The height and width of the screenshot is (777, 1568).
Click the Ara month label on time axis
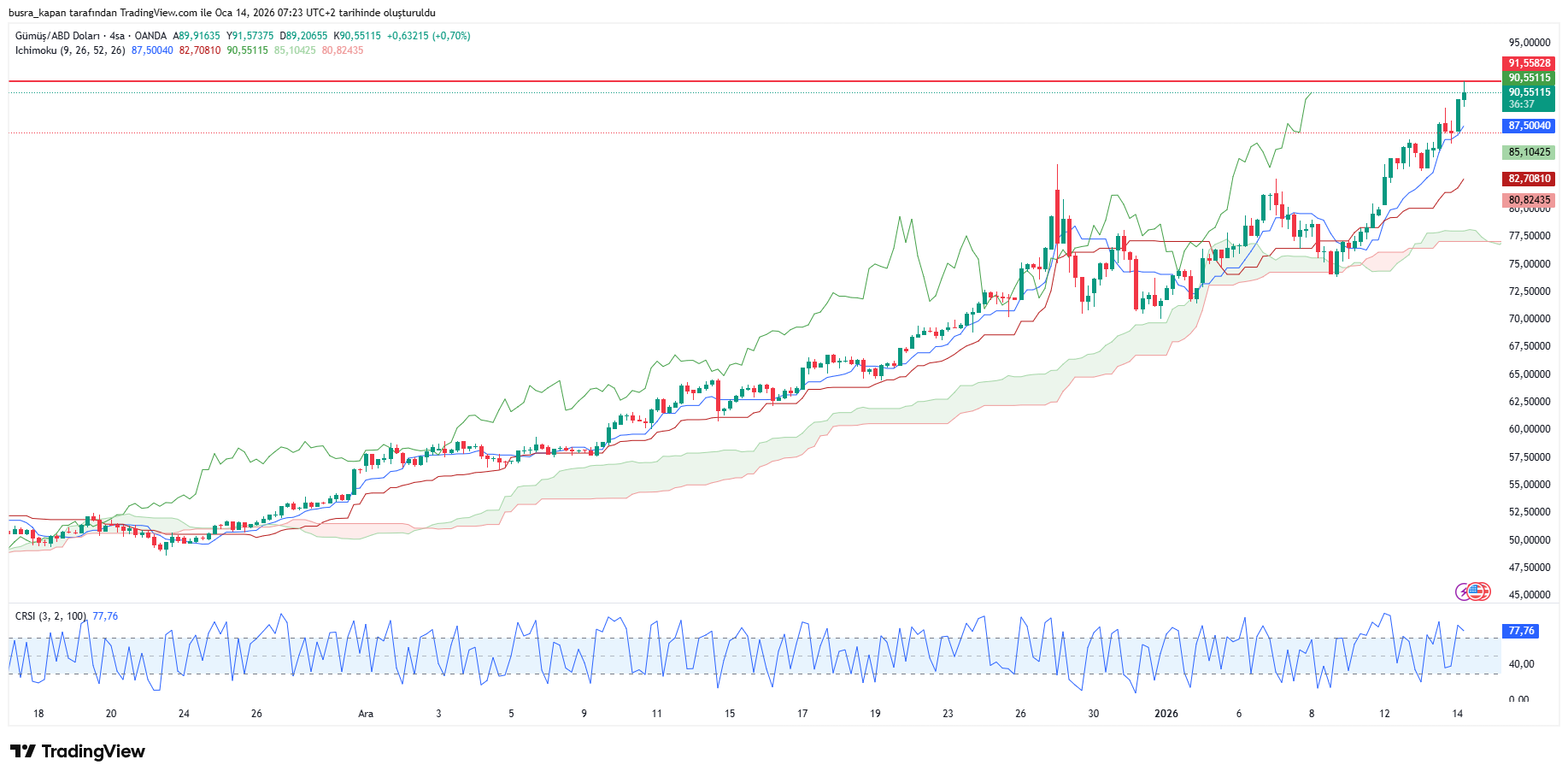point(366,714)
